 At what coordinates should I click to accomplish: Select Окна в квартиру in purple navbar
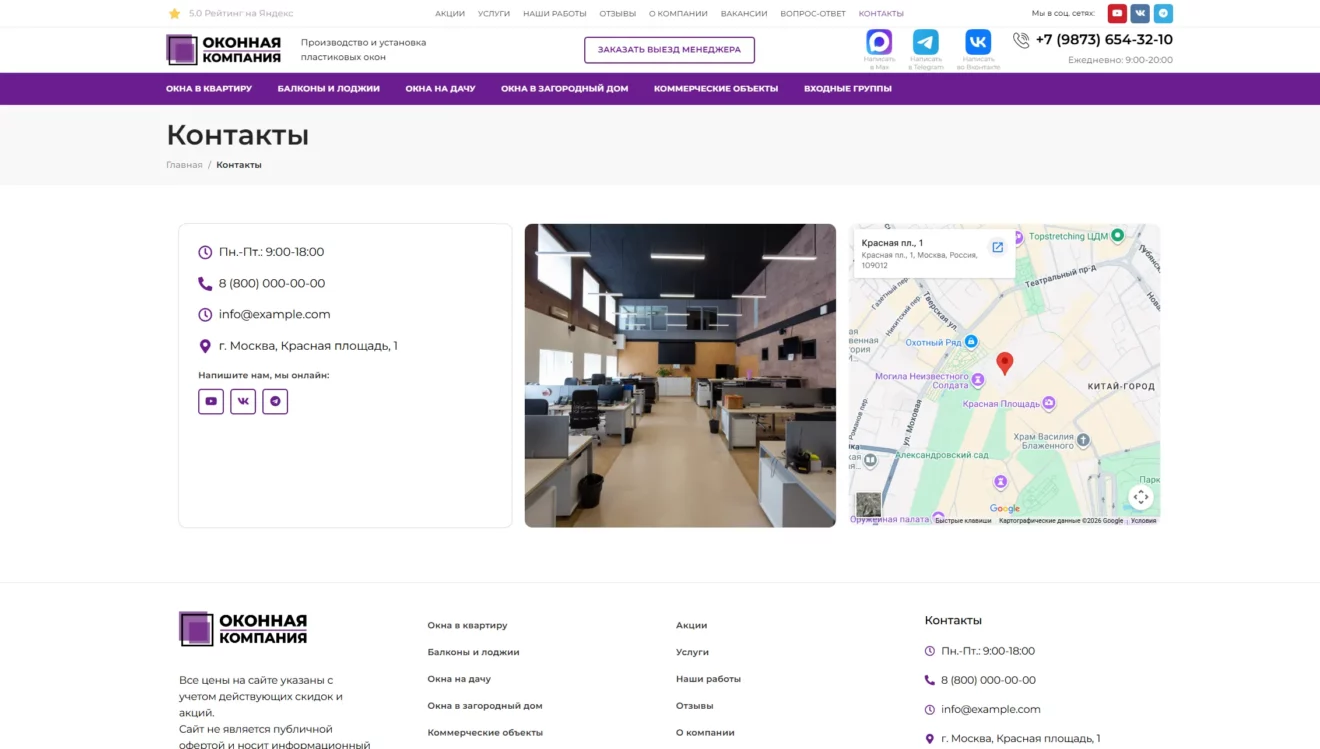[209, 89]
